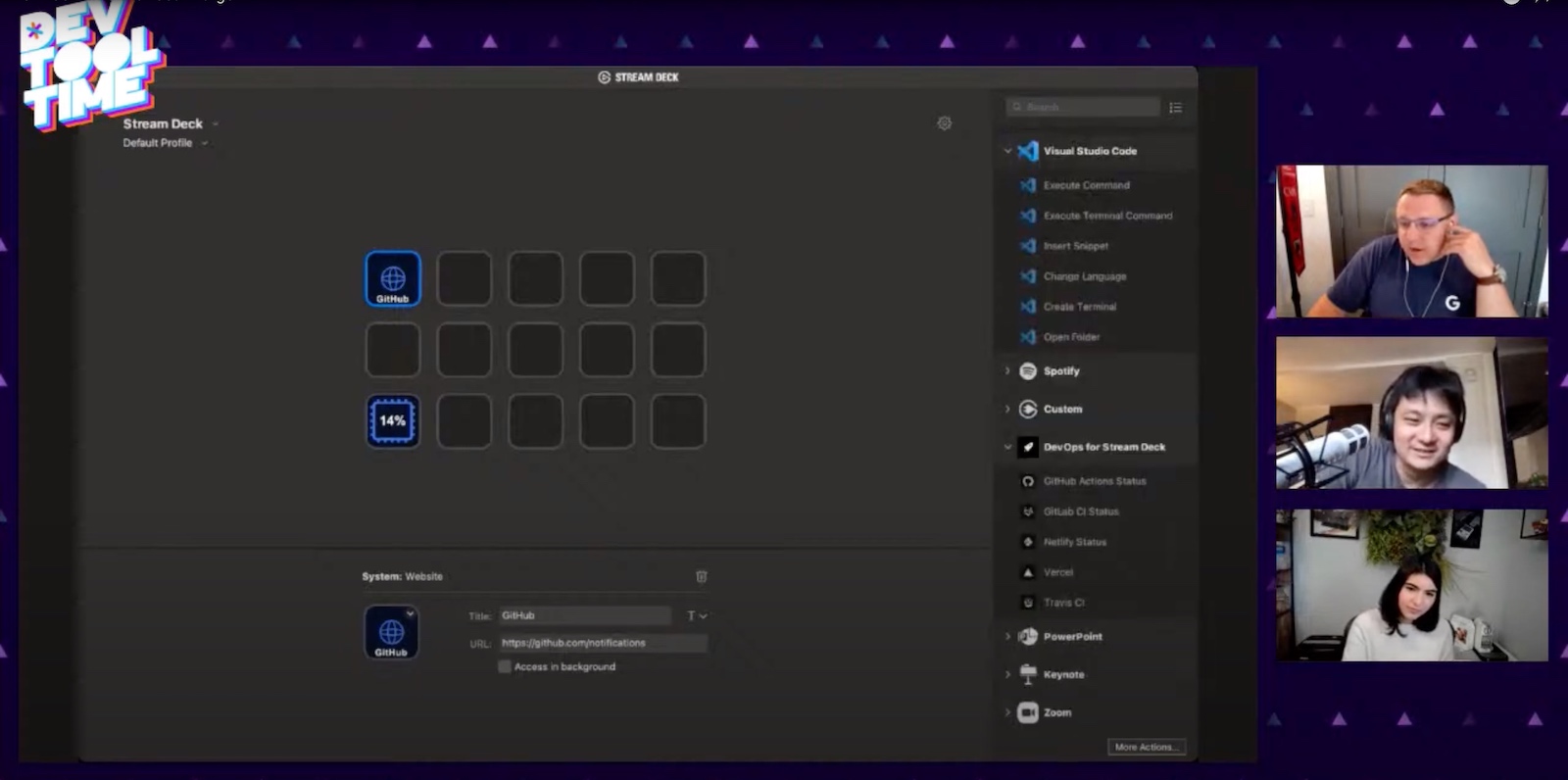The height and width of the screenshot is (780, 1568).
Task: Collapse the DevOps for Stream Deck category
Action: coord(1007,447)
